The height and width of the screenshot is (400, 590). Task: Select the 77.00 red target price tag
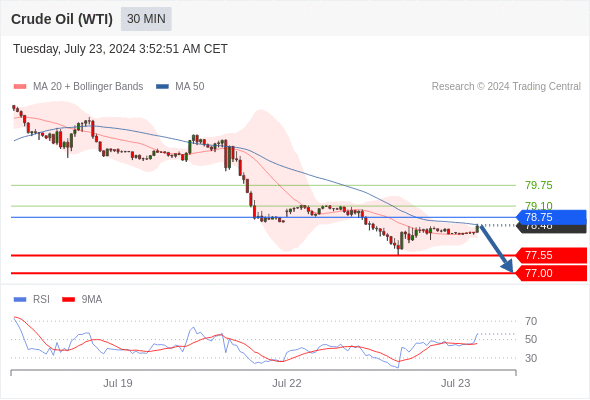click(552, 273)
